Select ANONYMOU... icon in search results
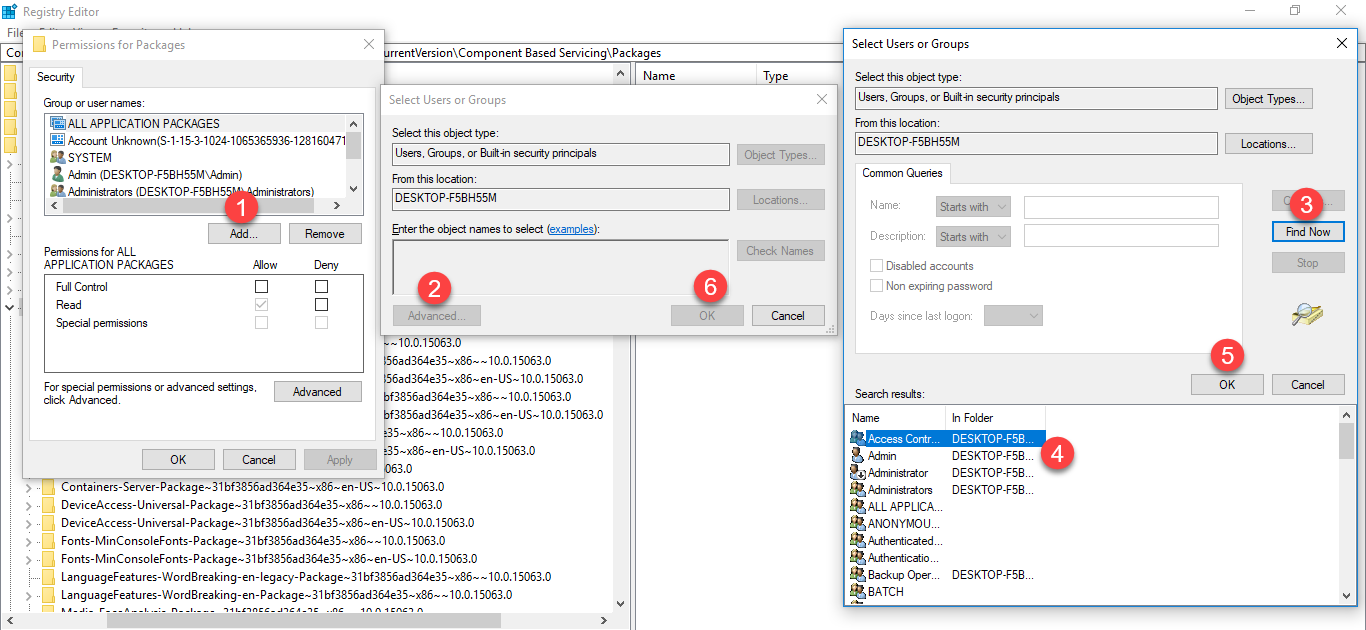Screen dimensions: 1366x630 tap(857, 523)
